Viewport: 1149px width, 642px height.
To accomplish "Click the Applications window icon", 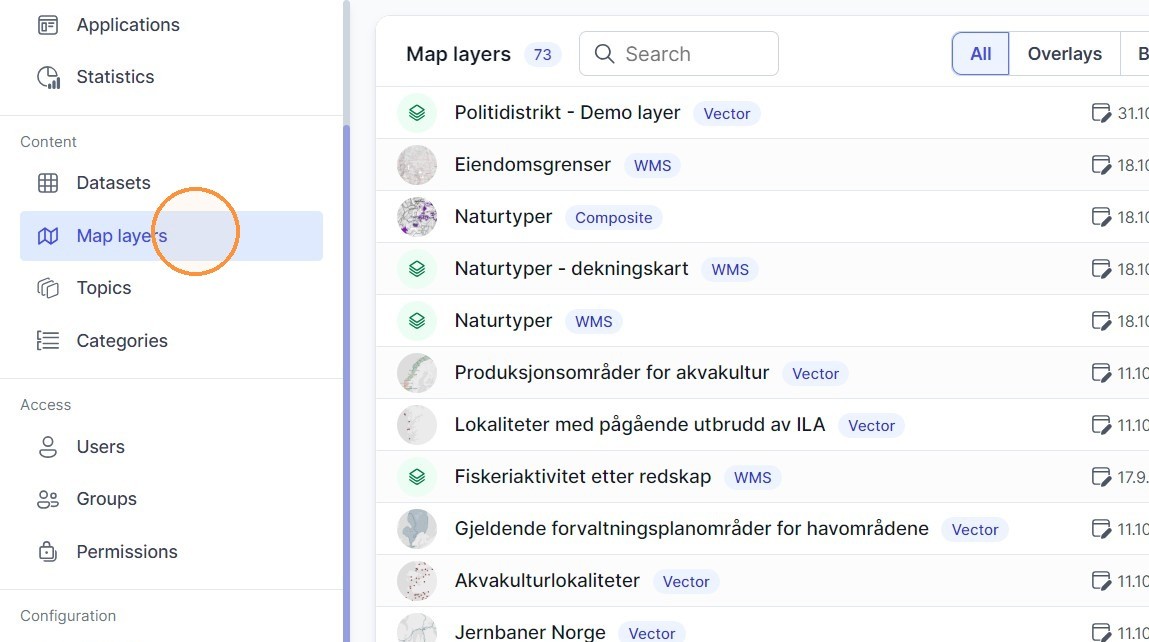I will pyautogui.click(x=48, y=25).
